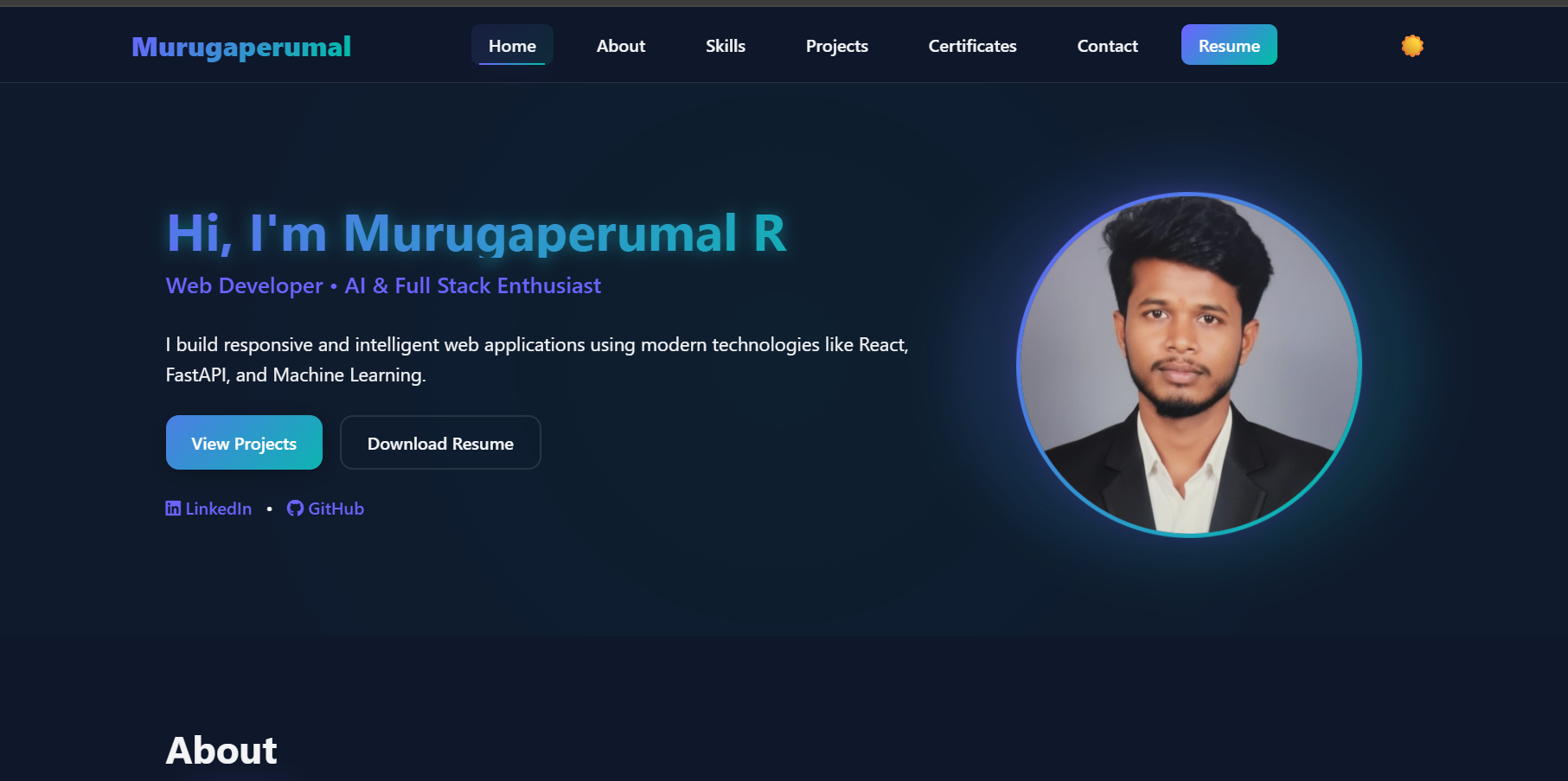Screen dimensions: 1568x781
Task: Click the Resume gradient button
Action: 1228,45
